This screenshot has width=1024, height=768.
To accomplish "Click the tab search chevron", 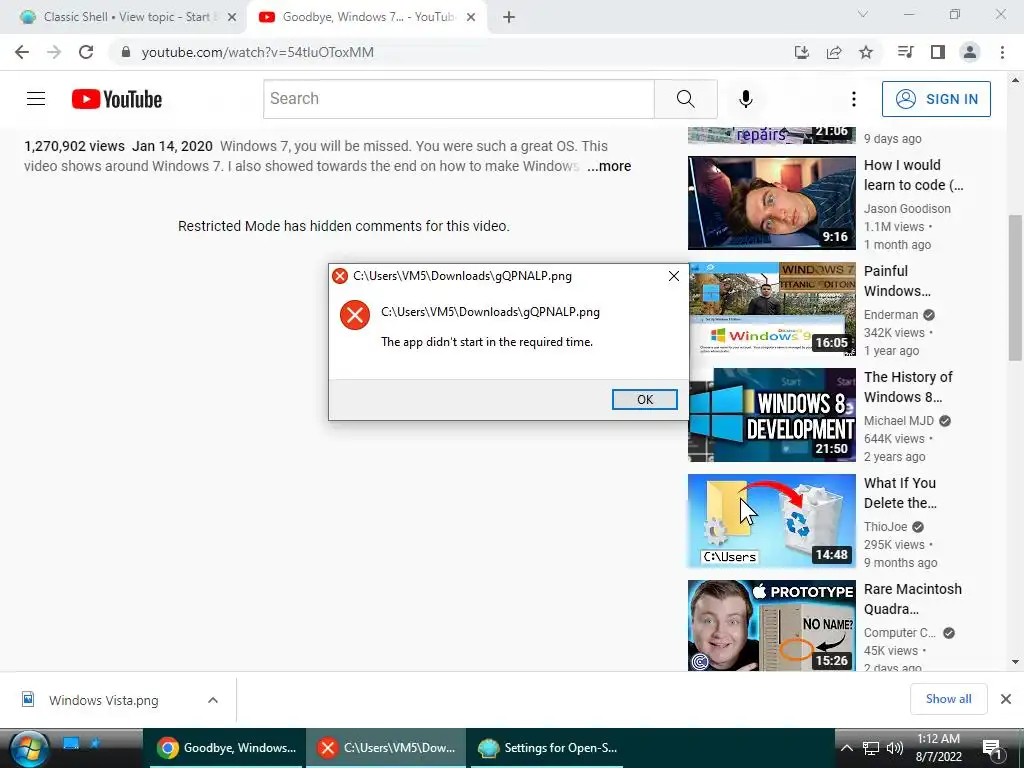I will pyautogui.click(x=863, y=14).
